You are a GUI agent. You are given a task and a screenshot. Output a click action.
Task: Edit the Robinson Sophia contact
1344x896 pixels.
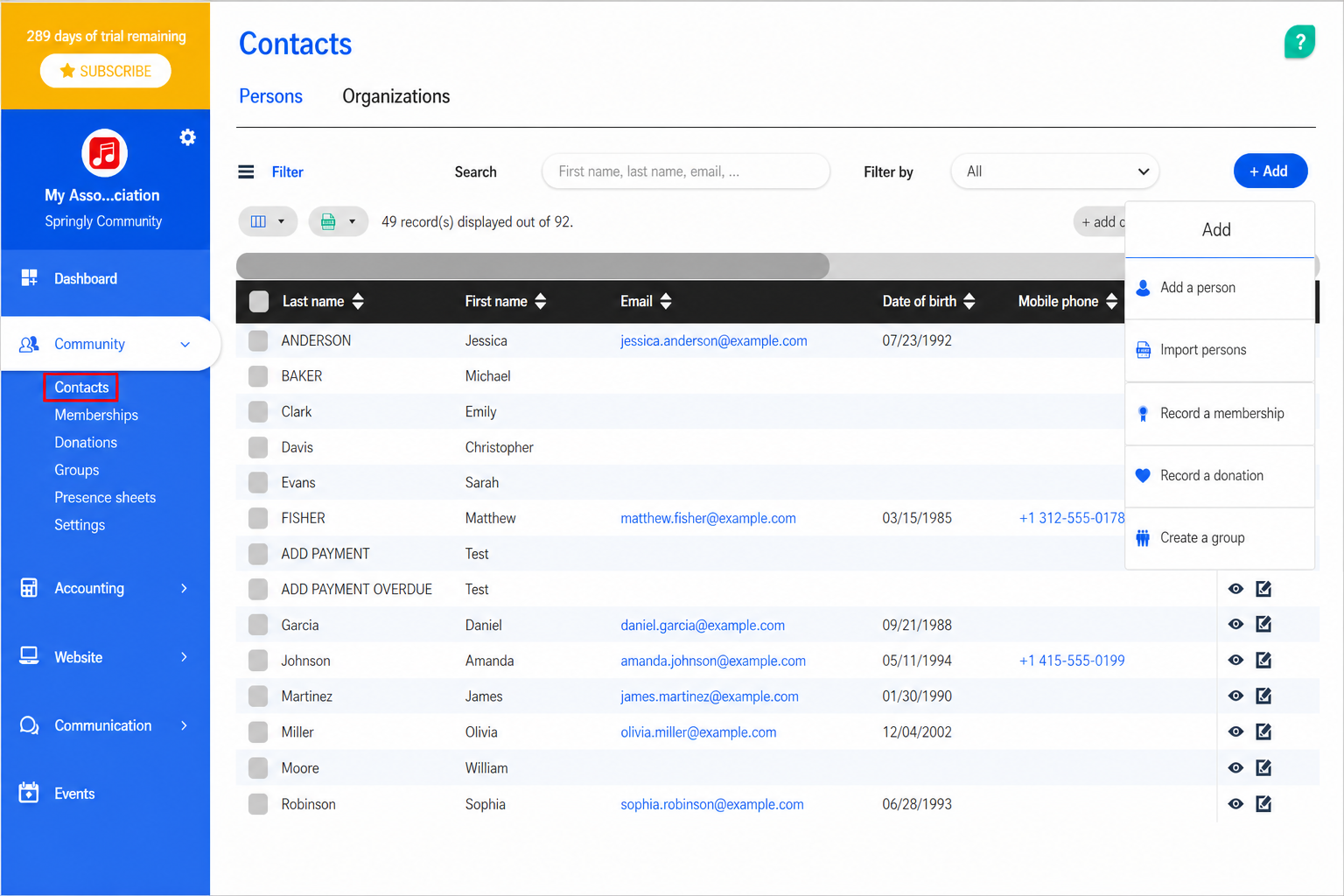tap(1263, 803)
